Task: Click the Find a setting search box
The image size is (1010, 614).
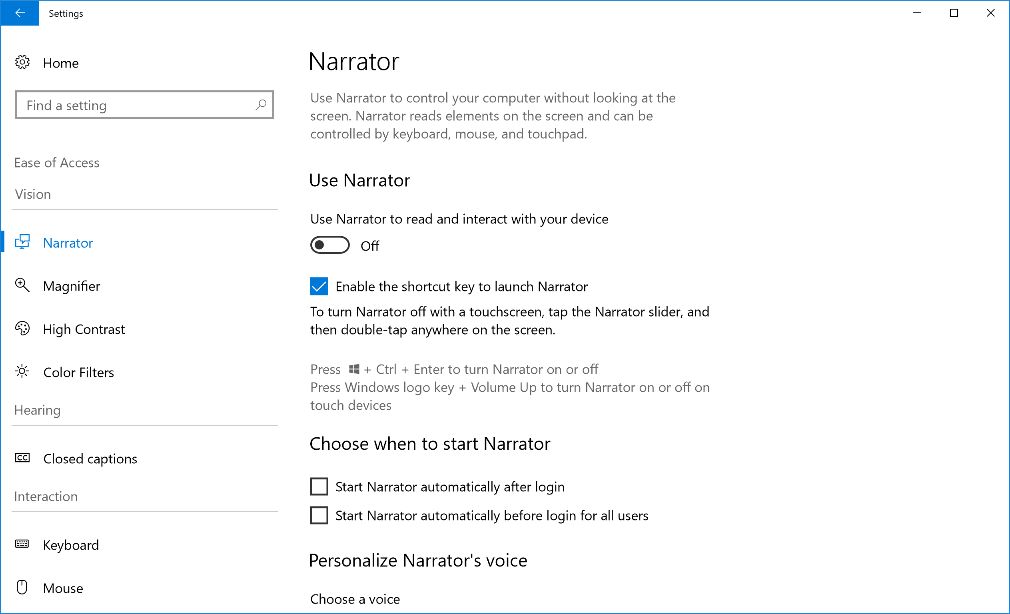Action: (135, 105)
